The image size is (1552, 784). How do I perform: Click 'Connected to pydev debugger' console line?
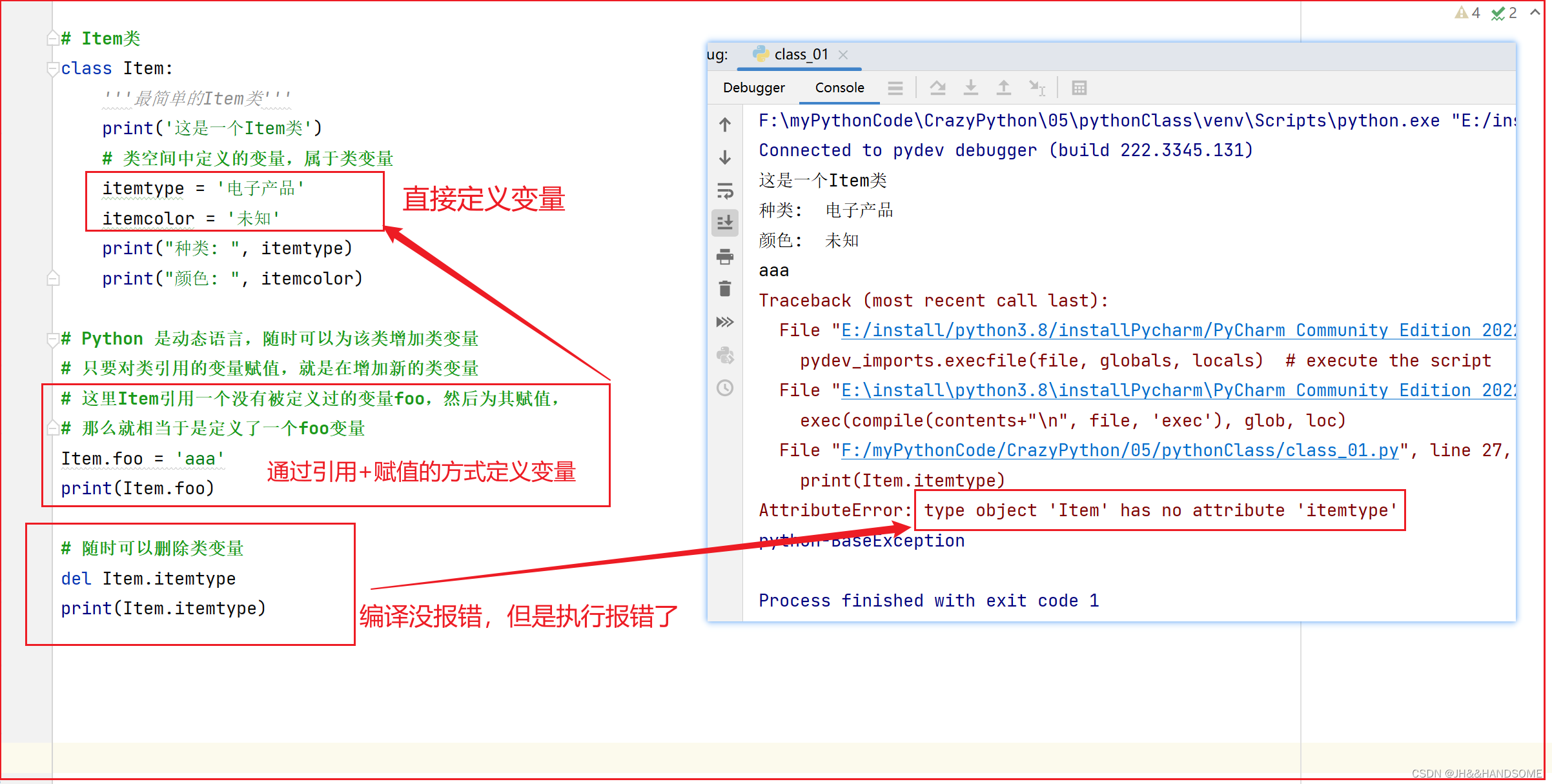(1006, 150)
